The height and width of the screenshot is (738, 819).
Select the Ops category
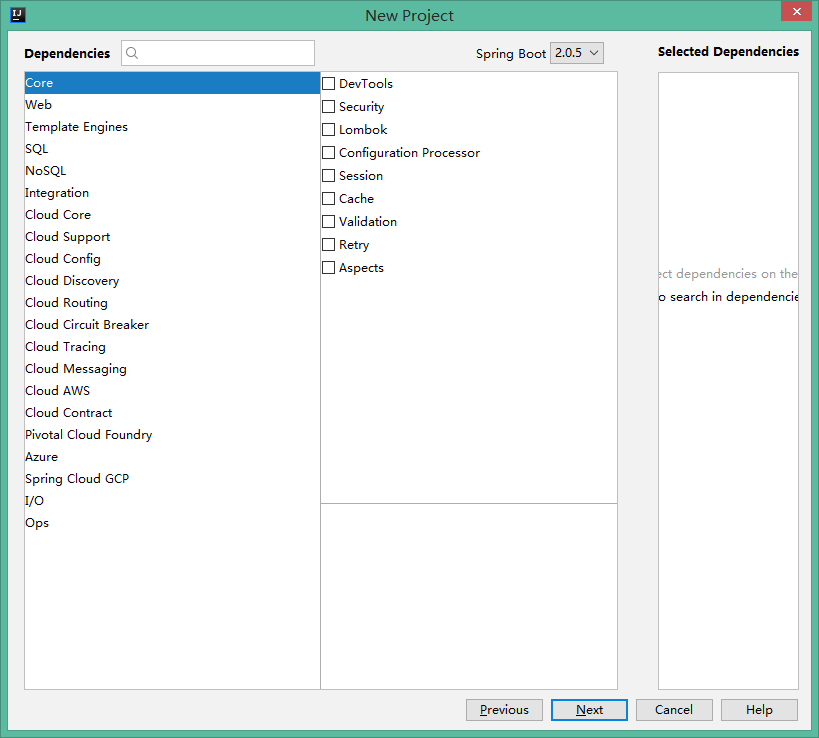point(172,523)
